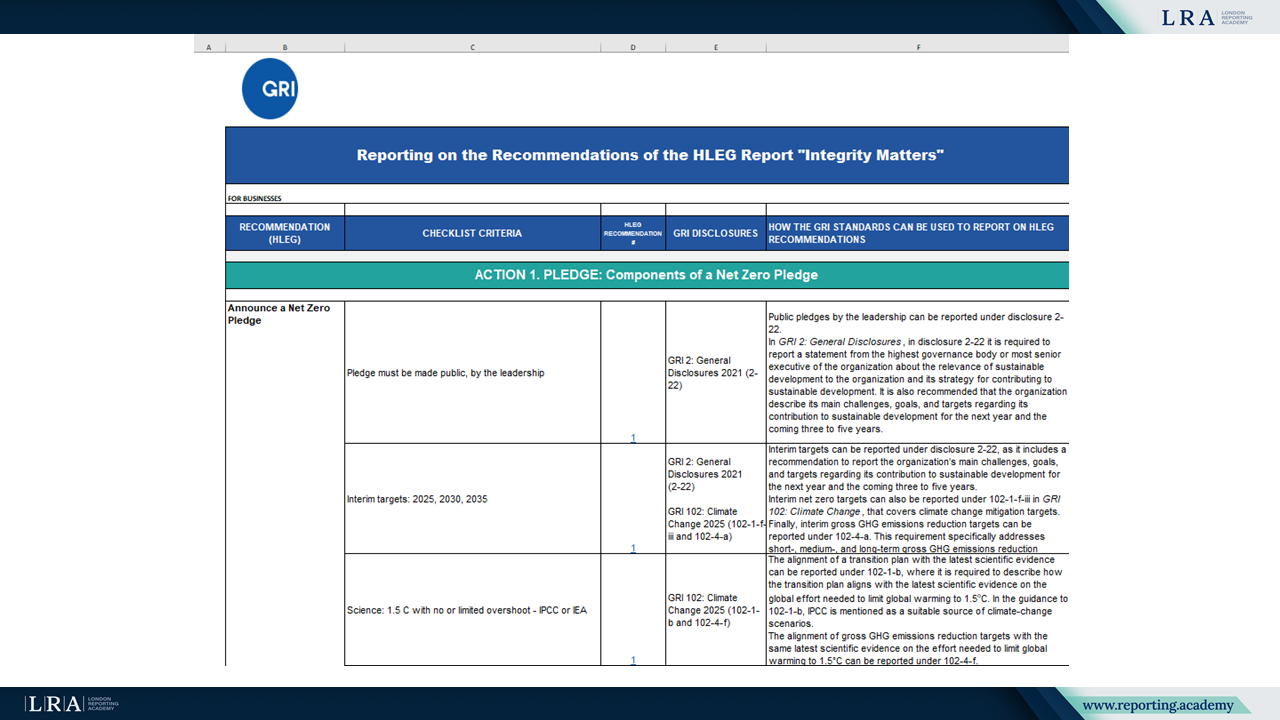Click the "GRI DISCLOSURES" header cell
This screenshot has height=720, width=1280.
coord(716,233)
